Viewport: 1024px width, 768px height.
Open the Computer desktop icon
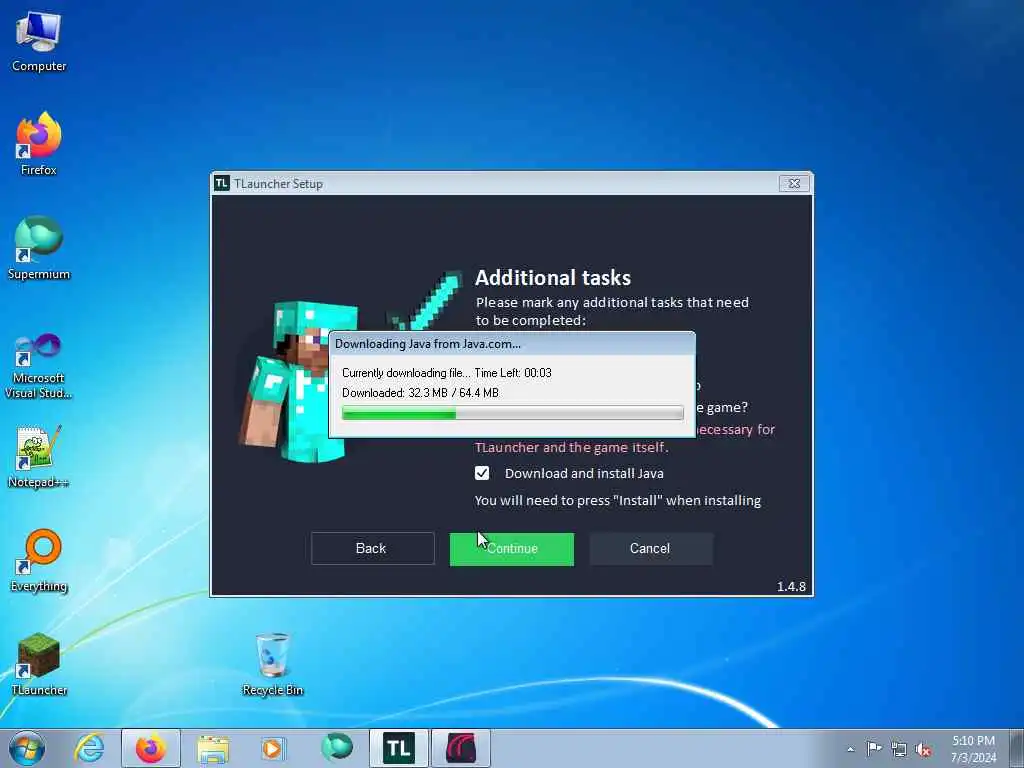click(x=39, y=40)
